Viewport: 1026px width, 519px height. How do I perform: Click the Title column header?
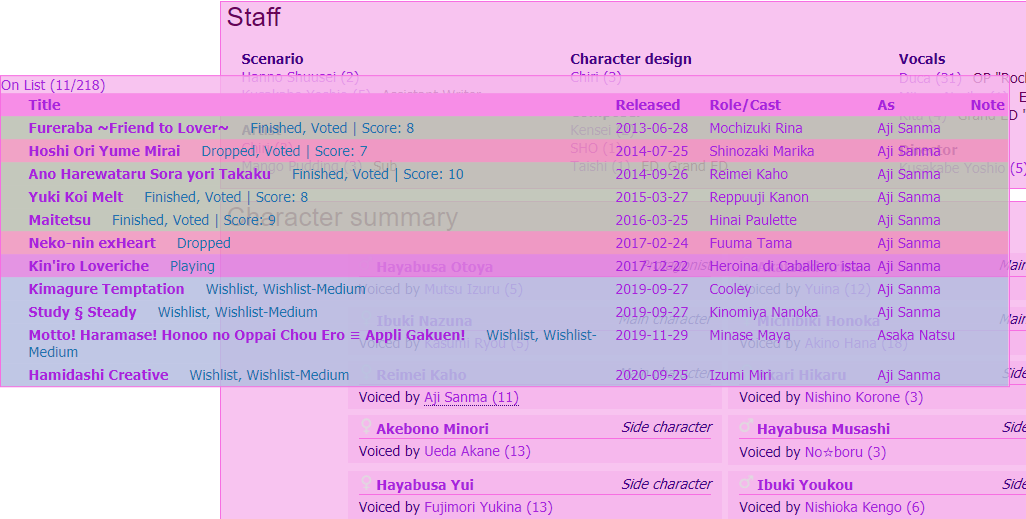(44, 105)
